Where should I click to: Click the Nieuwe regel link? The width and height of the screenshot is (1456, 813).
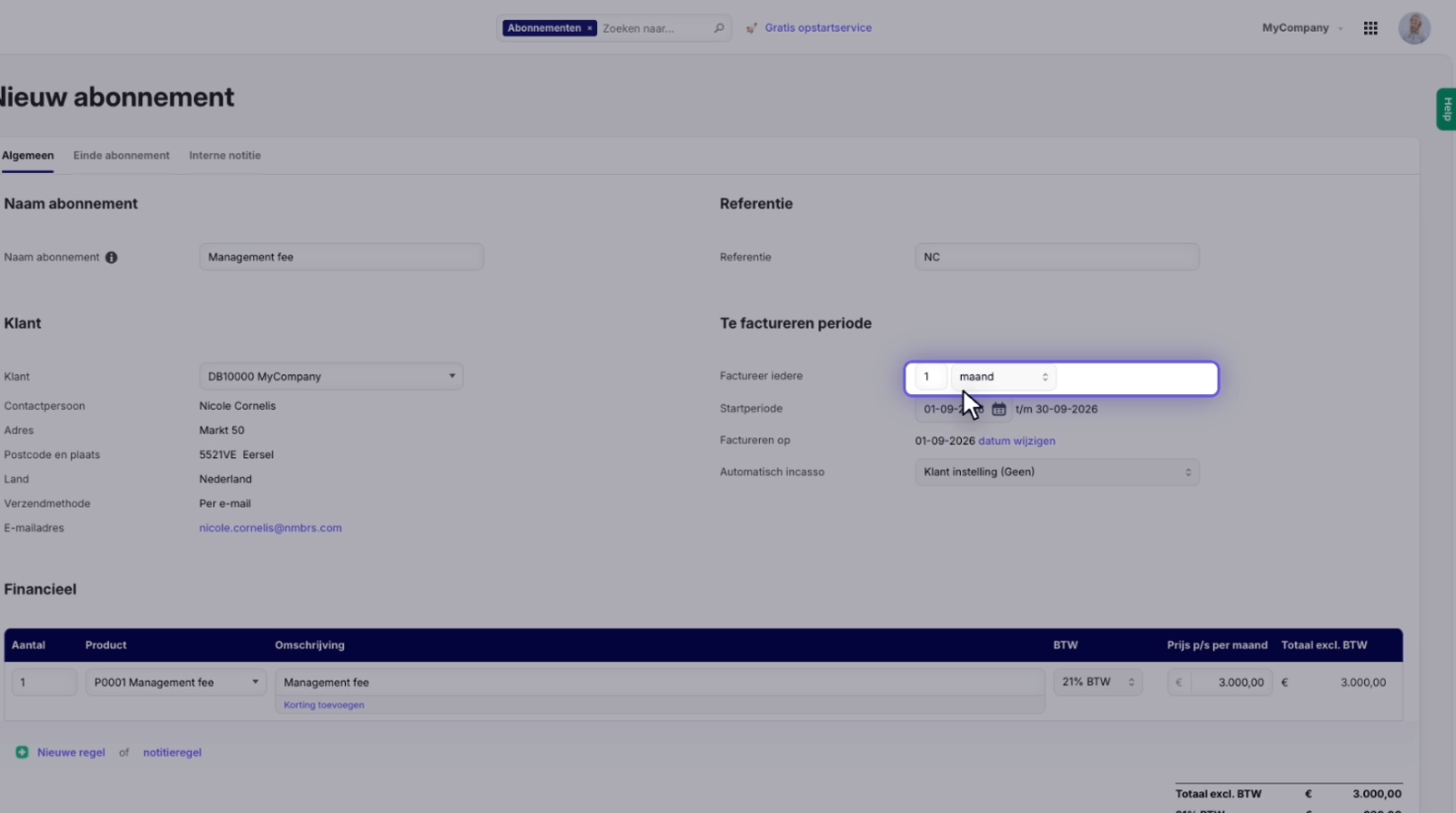71,753
